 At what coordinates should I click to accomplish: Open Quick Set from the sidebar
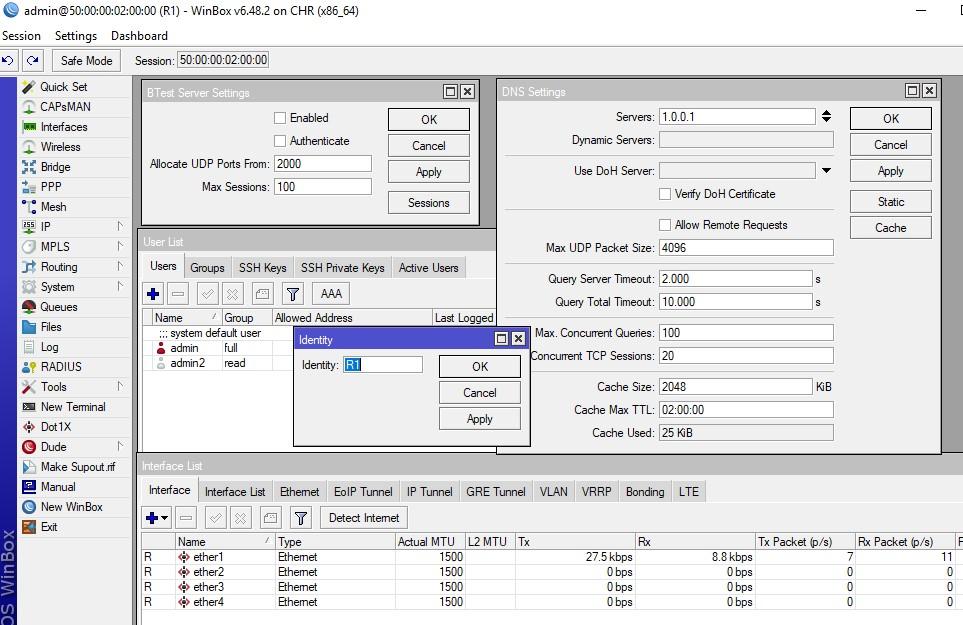click(x=63, y=87)
